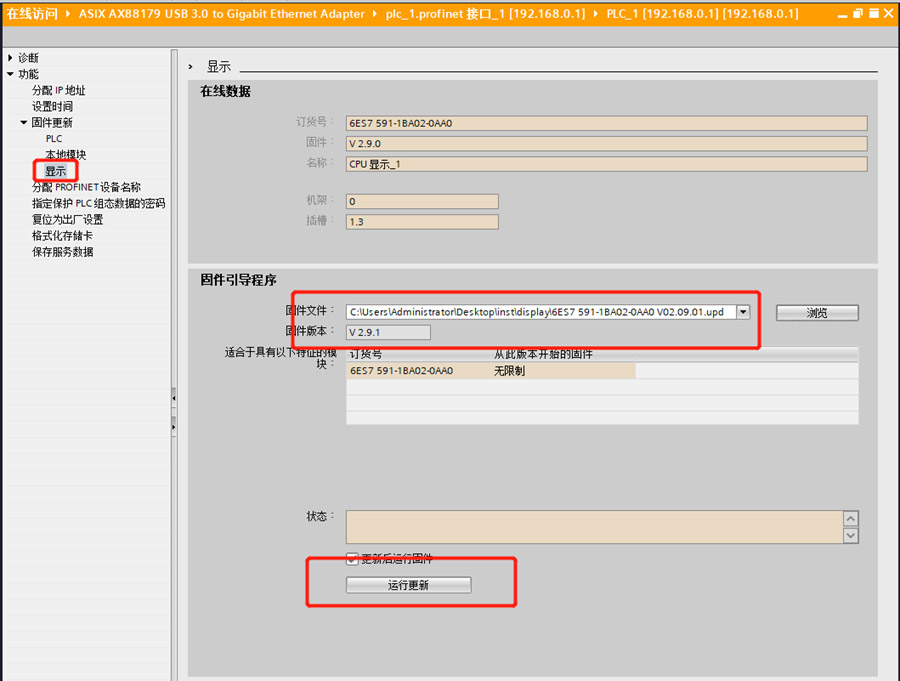The width and height of the screenshot is (900, 681).
Task: Select 设置时间 in the function tree
Action: pos(52,106)
